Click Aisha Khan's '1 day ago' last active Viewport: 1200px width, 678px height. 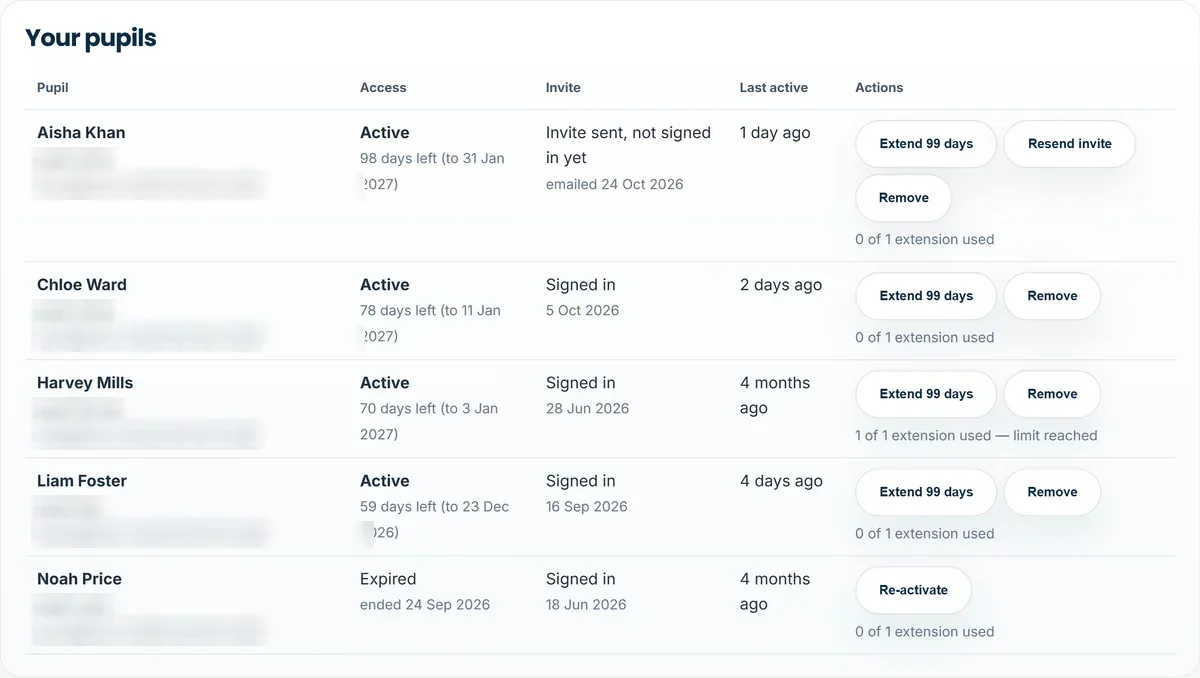click(775, 133)
